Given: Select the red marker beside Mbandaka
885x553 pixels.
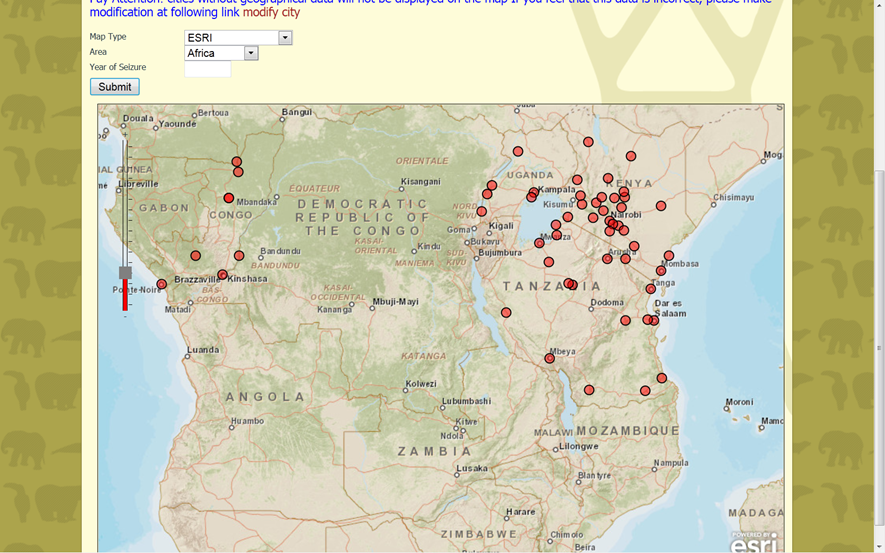Looking at the screenshot, I should coord(229,198).
